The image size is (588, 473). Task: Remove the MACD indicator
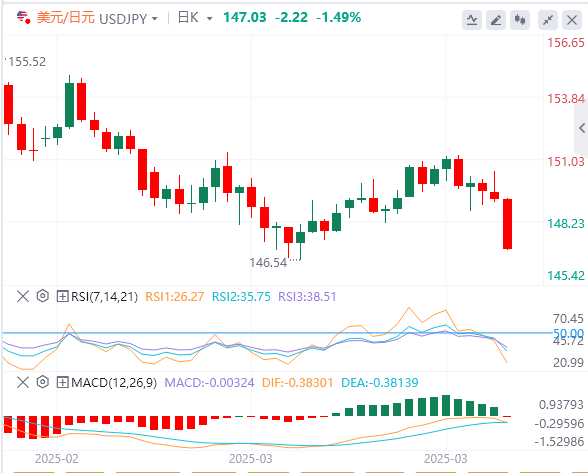click(x=23, y=382)
